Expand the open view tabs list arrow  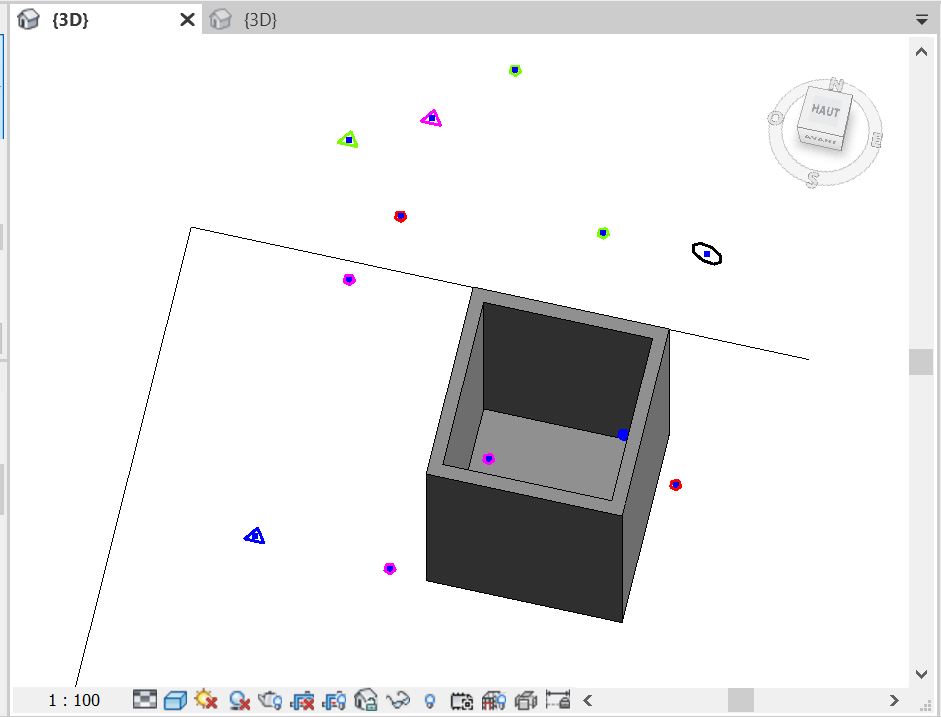(x=921, y=19)
